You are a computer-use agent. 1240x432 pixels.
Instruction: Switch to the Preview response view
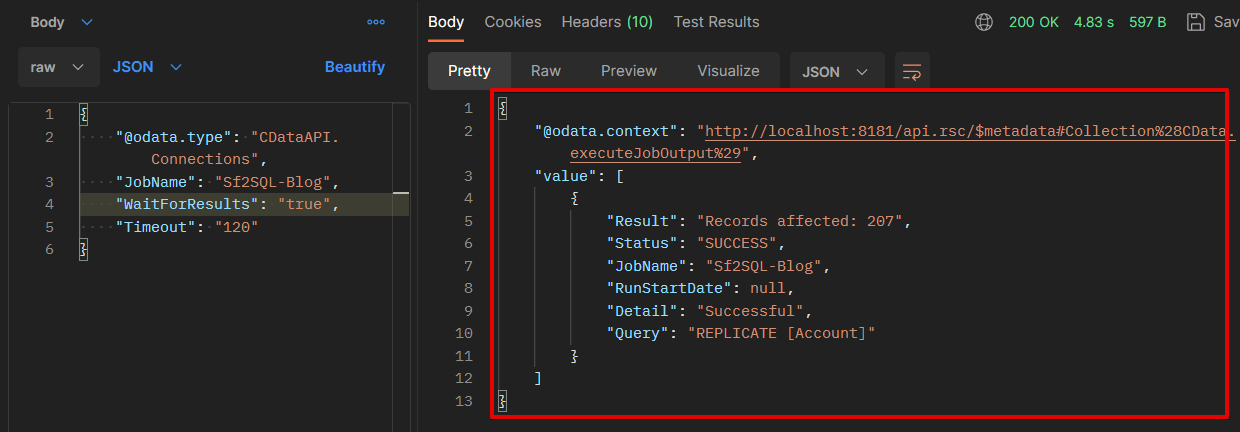629,71
